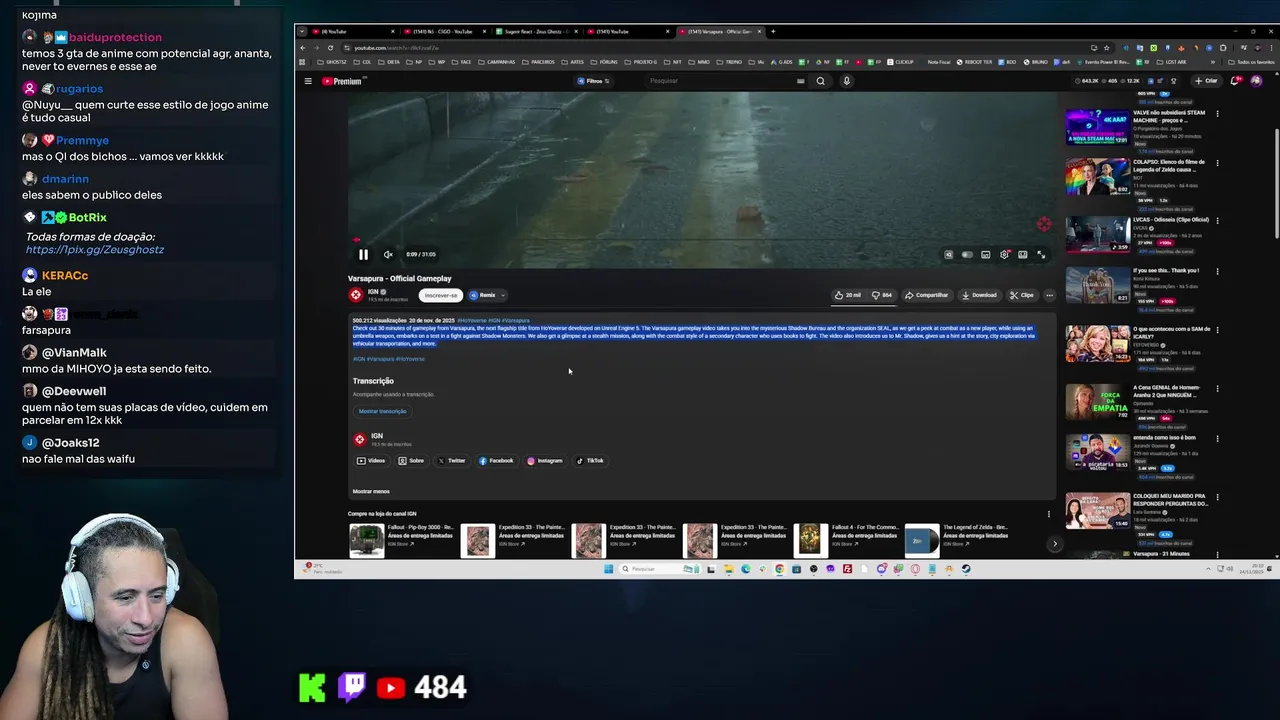Open The Legend of Zelda vinyl product
Image resolution: width=1280 pixels, height=720 pixels.
pyautogui.click(x=921, y=540)
